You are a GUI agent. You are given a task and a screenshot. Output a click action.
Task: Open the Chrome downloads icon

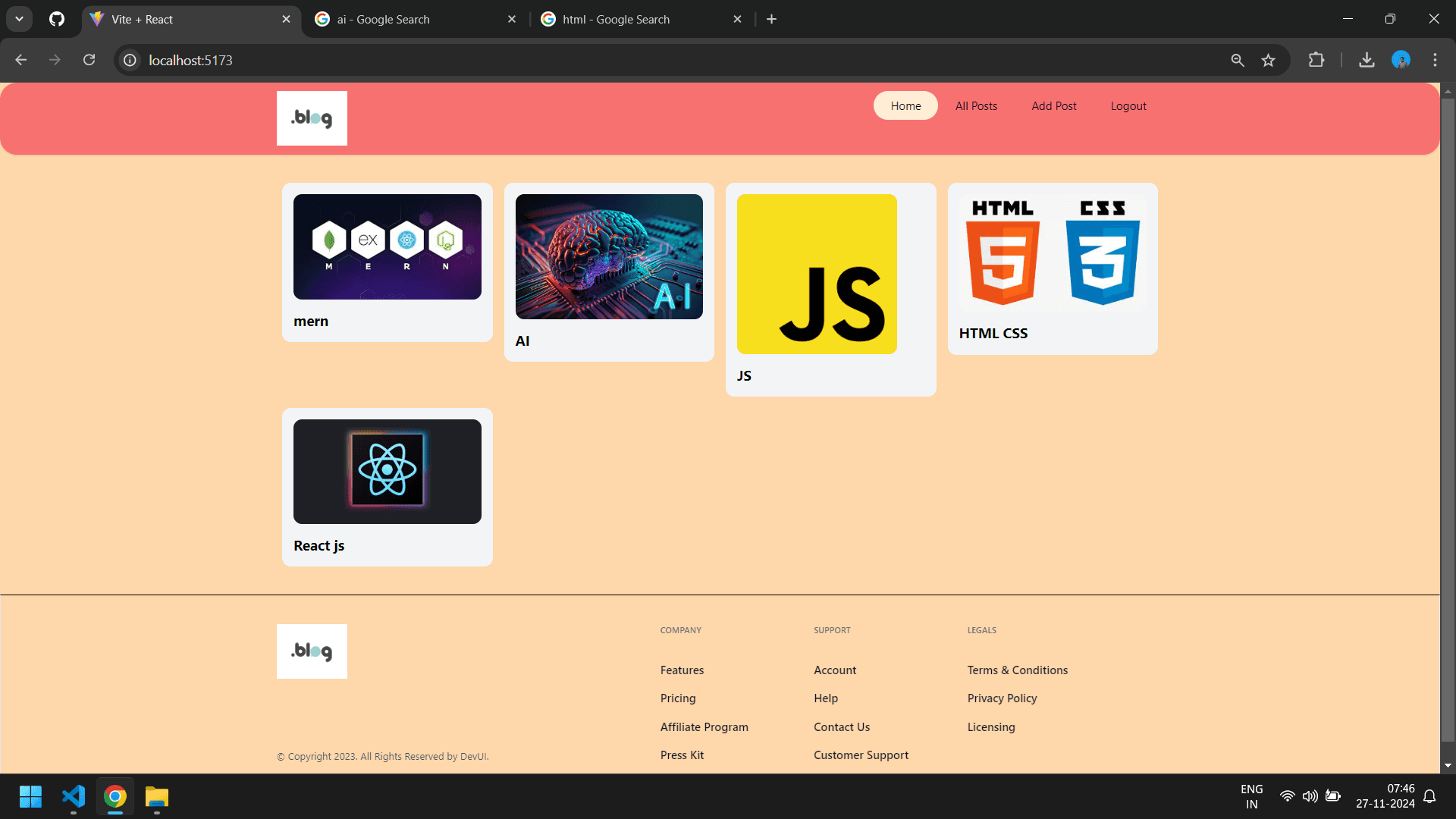point(1367,60)
